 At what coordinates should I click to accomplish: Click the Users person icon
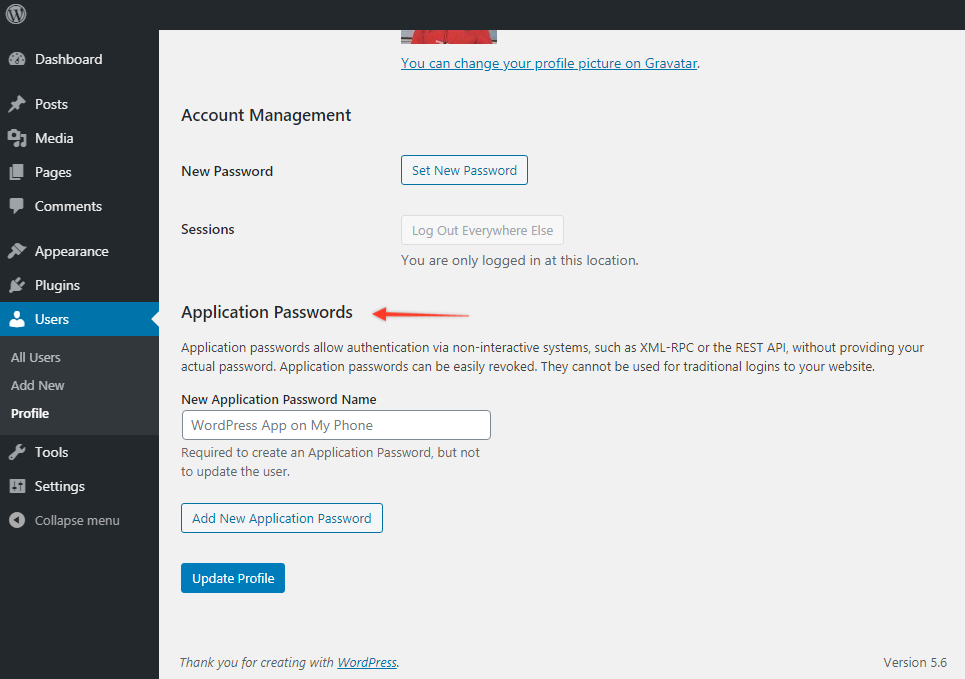(x=17, y=319)
